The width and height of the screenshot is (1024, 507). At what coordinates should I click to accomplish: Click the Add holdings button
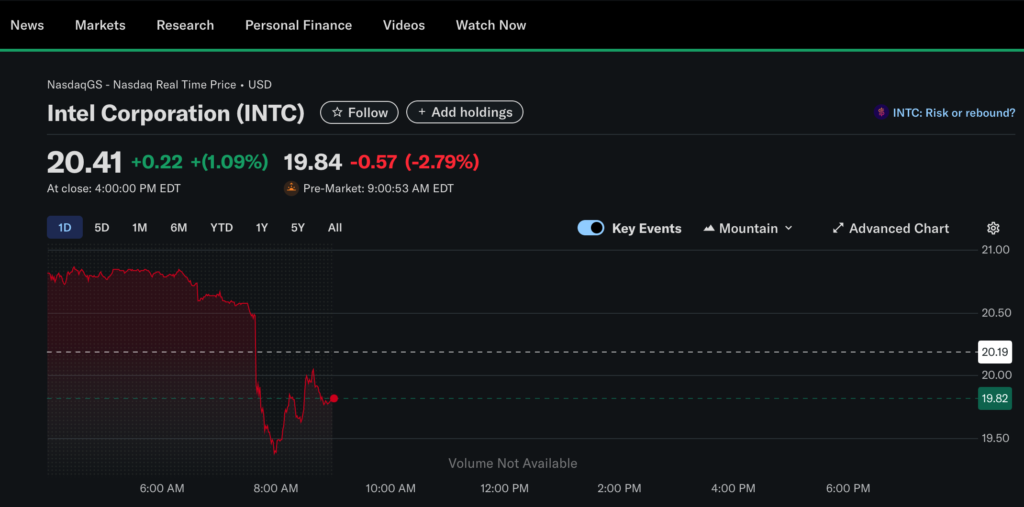(x=464, y=112)
